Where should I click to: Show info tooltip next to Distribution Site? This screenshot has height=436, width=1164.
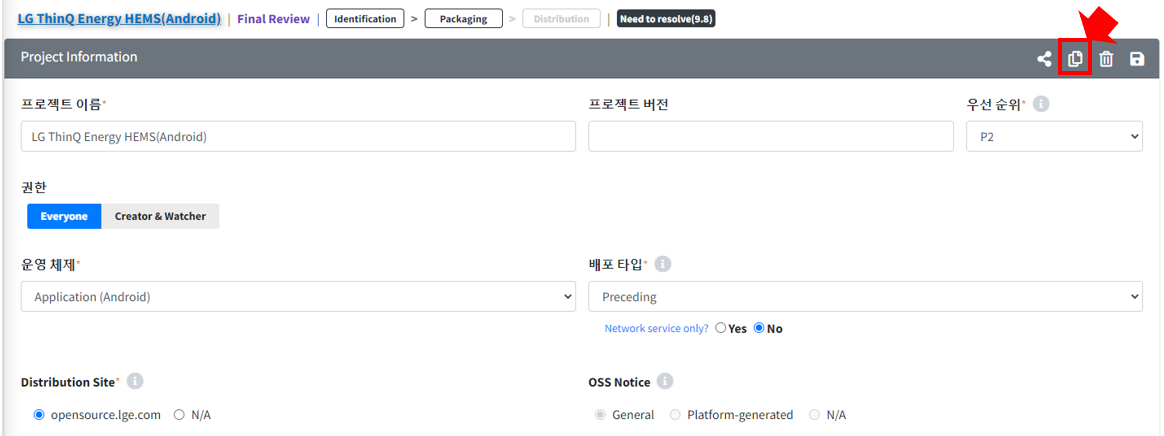point(134,382)
